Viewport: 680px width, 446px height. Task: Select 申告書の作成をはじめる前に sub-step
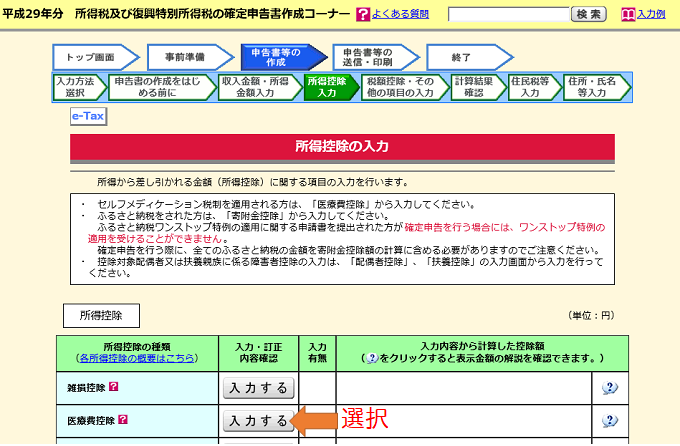click(162, 87)
